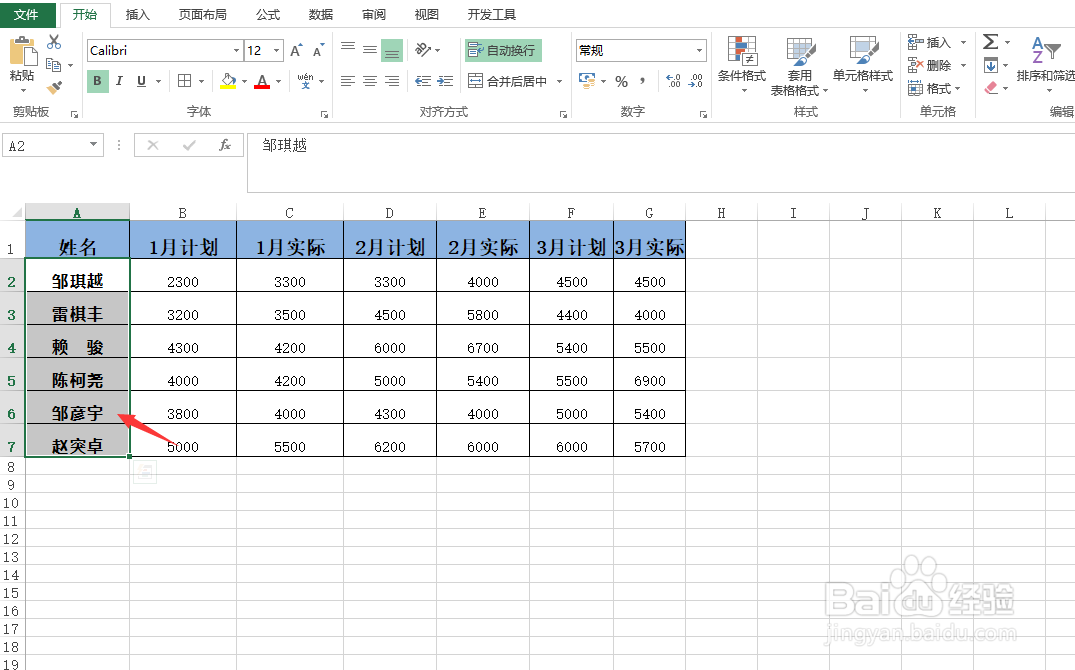Open the font size 12 dropdown

[276, 51]
